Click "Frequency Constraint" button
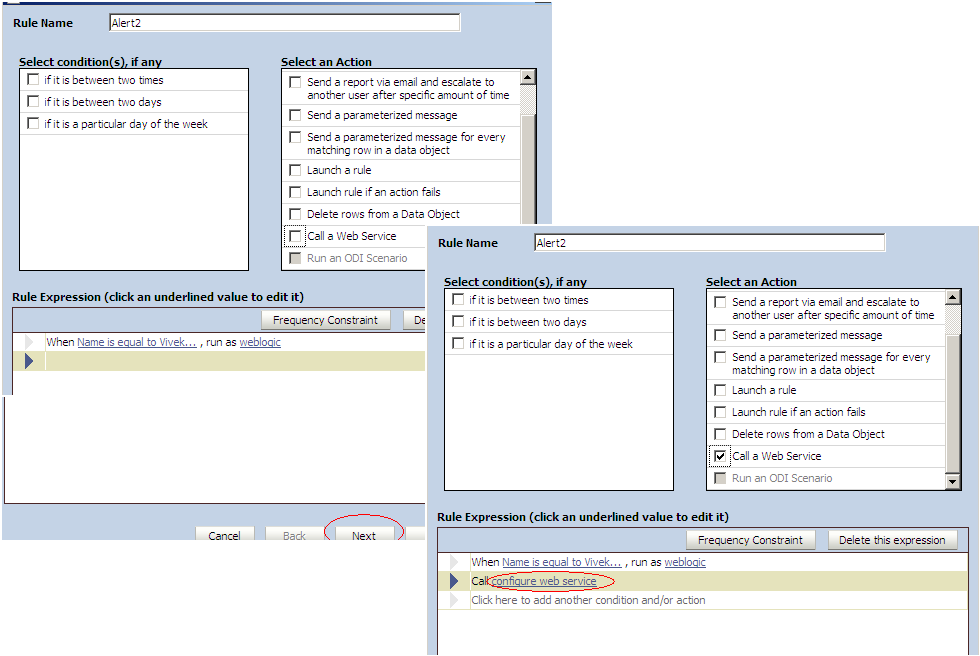 click(x=751, y=540)
